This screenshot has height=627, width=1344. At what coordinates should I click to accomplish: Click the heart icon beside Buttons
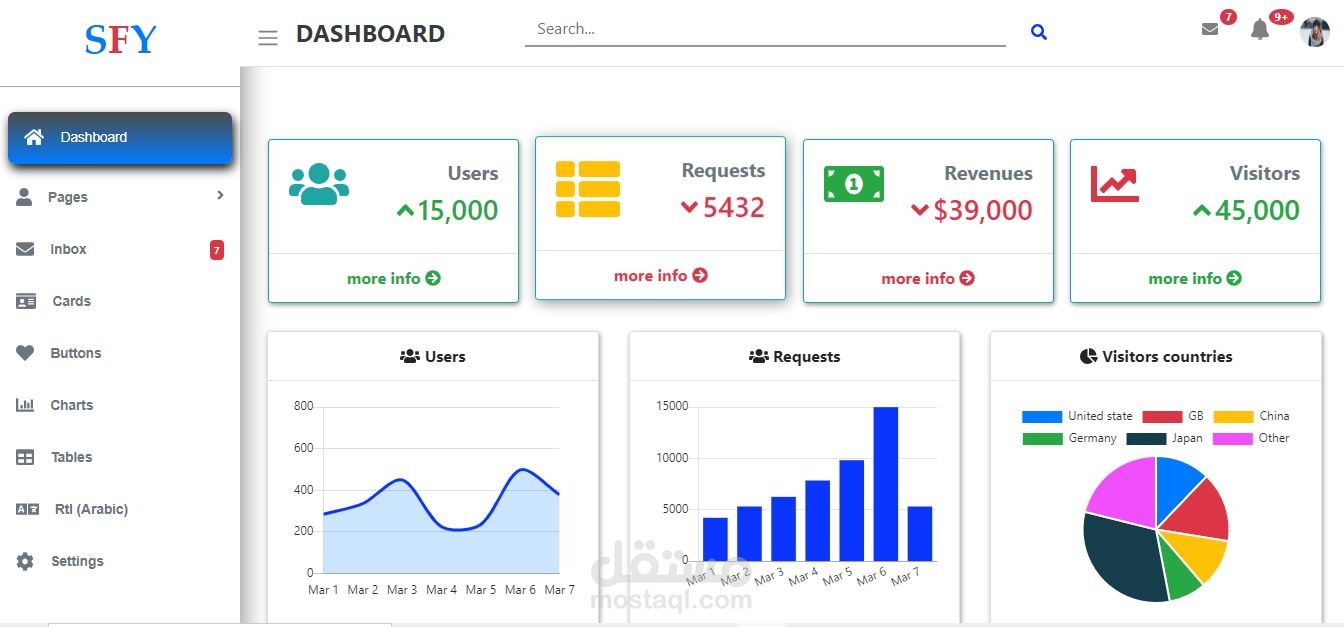pyautogui.click(x=25, y=353)
